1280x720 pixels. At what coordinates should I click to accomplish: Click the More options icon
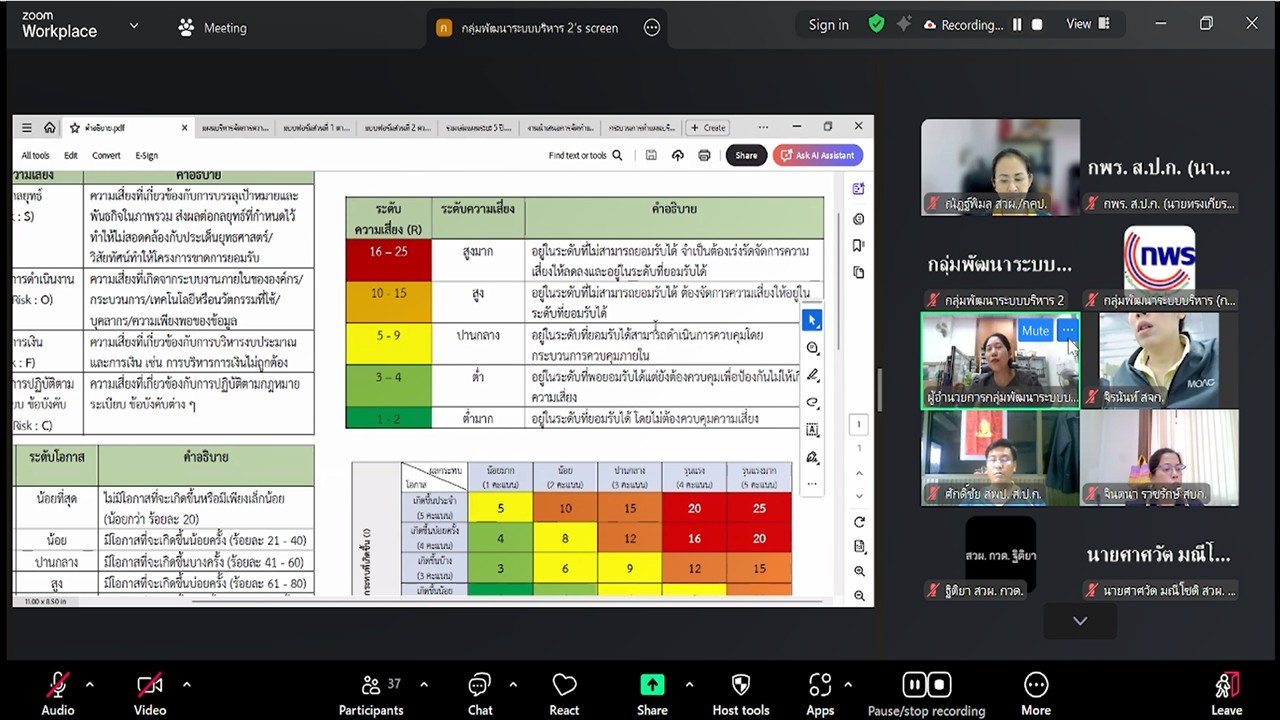1036,686
